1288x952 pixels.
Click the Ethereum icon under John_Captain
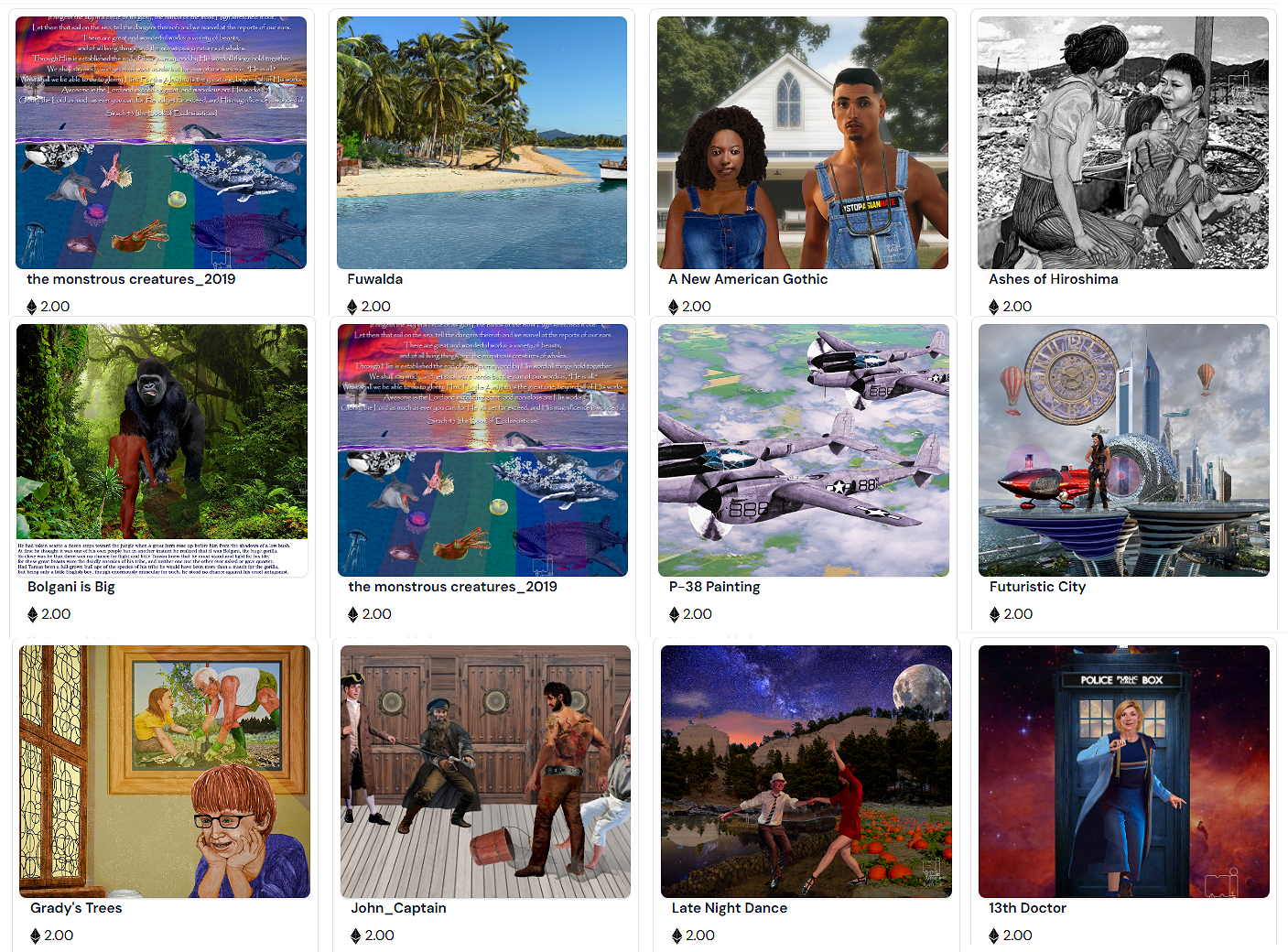click(x=356, y=936)
